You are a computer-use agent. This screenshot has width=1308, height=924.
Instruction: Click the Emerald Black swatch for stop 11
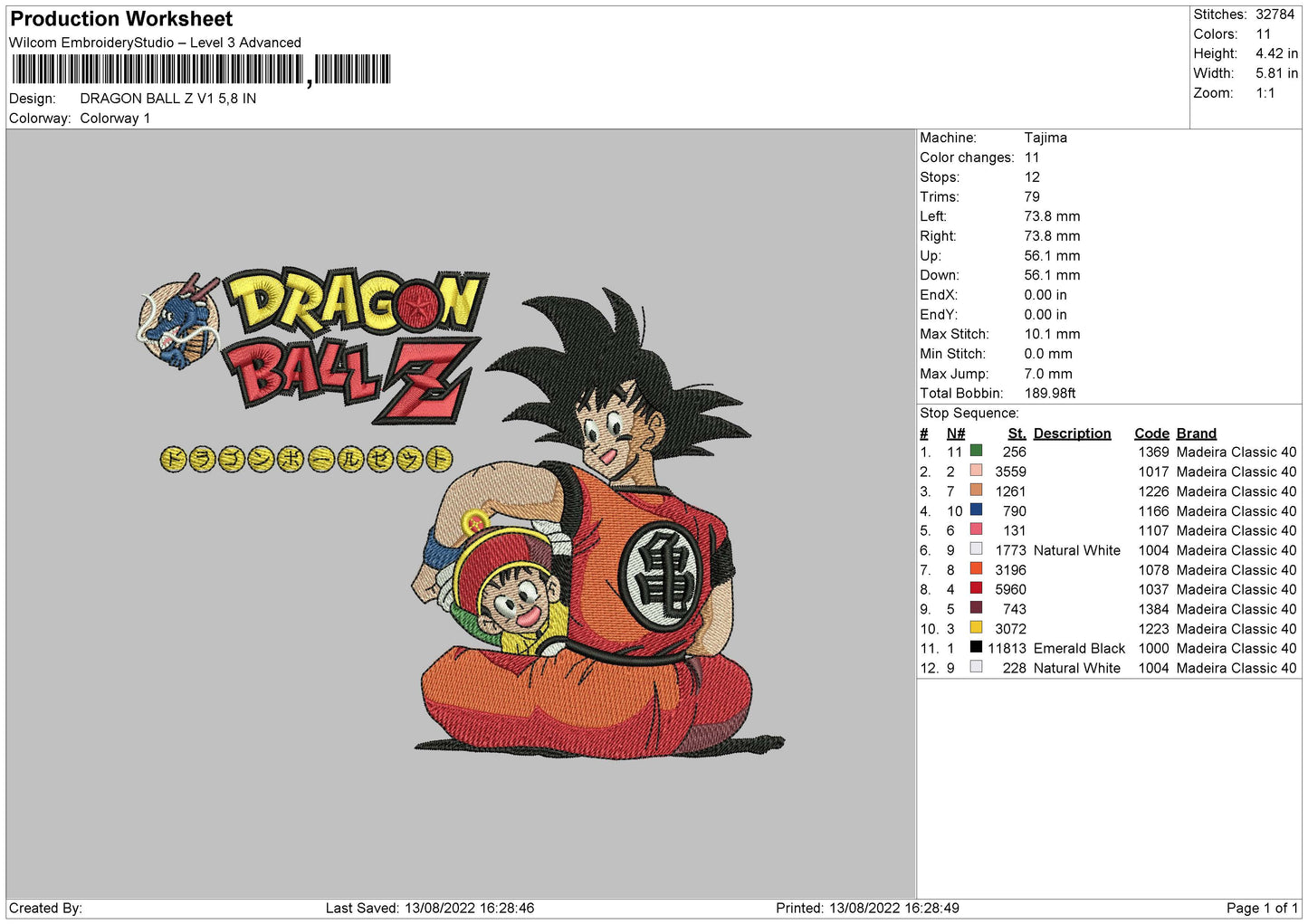point(976,647)
